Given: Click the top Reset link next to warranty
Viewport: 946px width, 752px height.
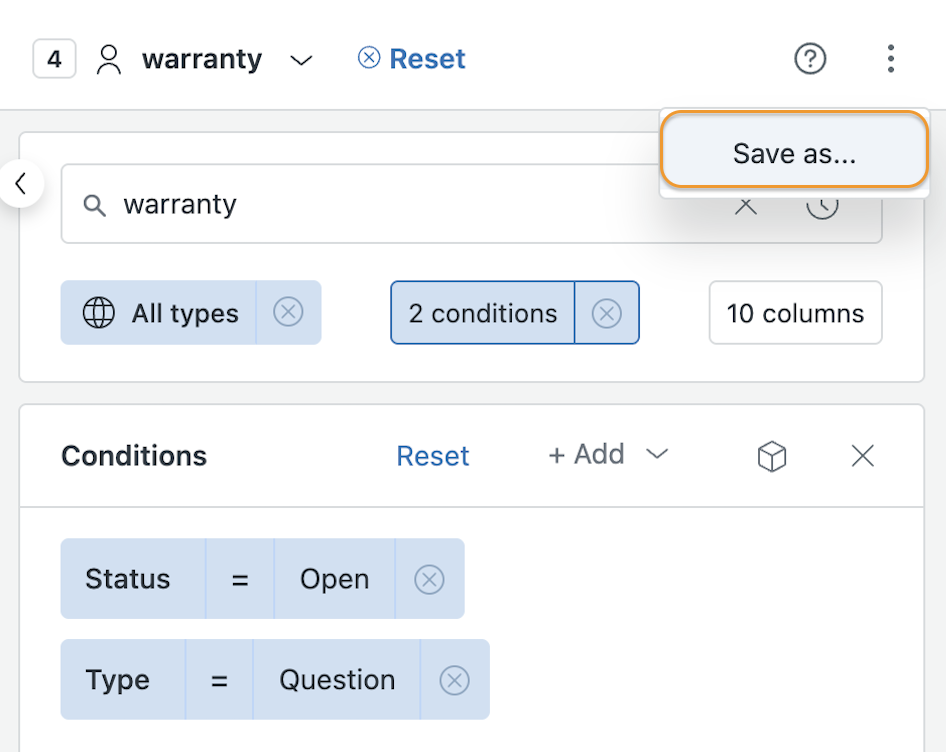Looking at the screenshot, I should pyautogui.click(x=411, y=59).
